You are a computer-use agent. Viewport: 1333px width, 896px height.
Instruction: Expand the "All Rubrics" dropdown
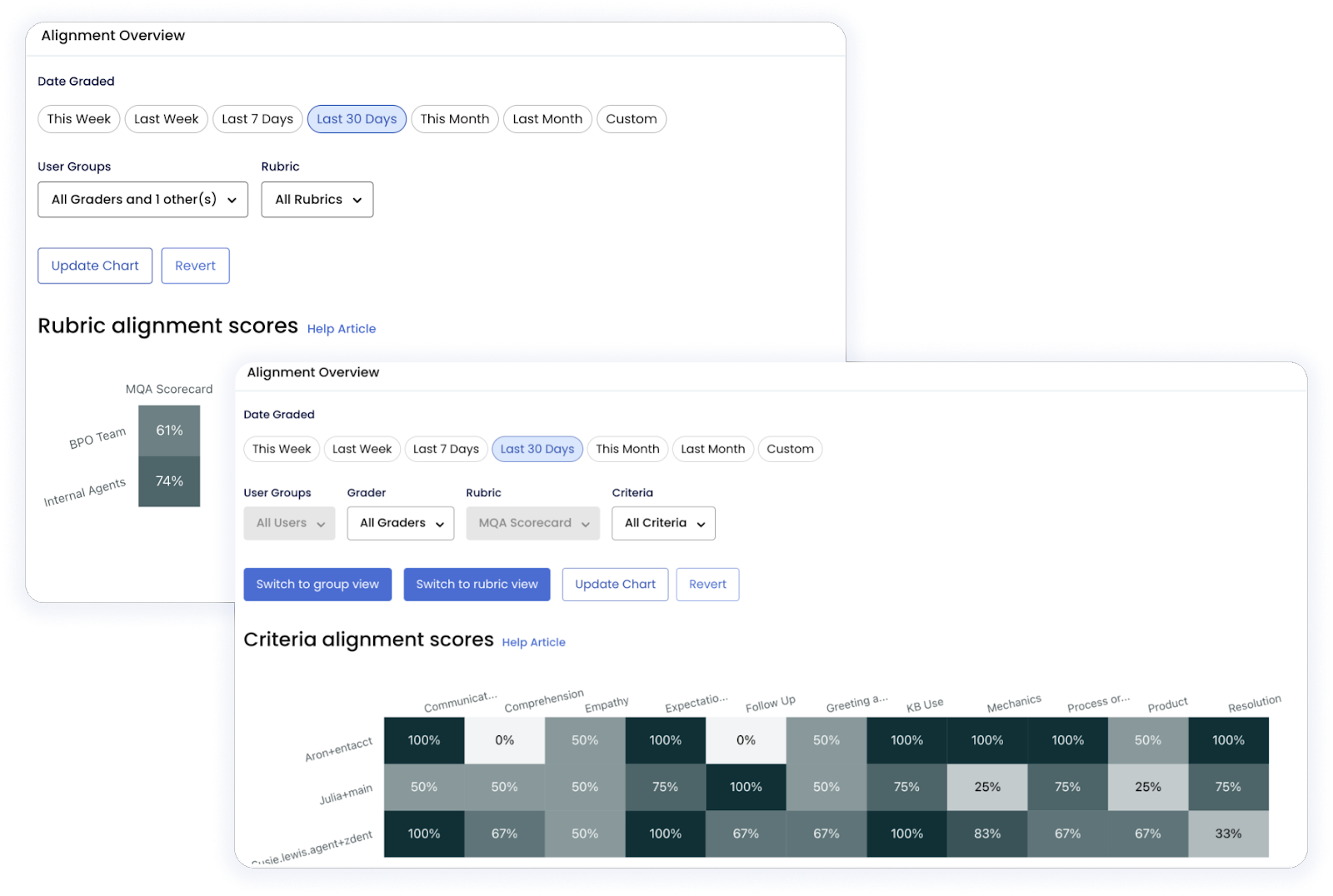pos(317,199)
